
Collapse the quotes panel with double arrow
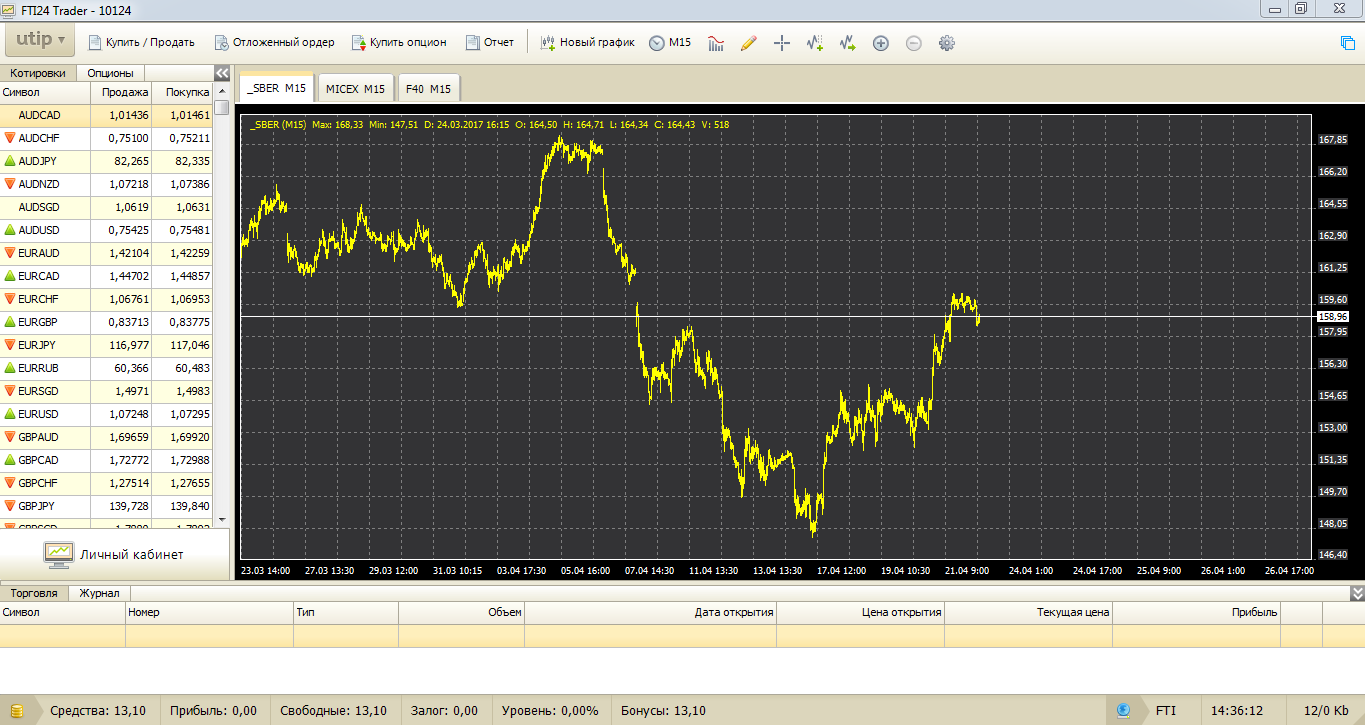[x=222, y=73]
